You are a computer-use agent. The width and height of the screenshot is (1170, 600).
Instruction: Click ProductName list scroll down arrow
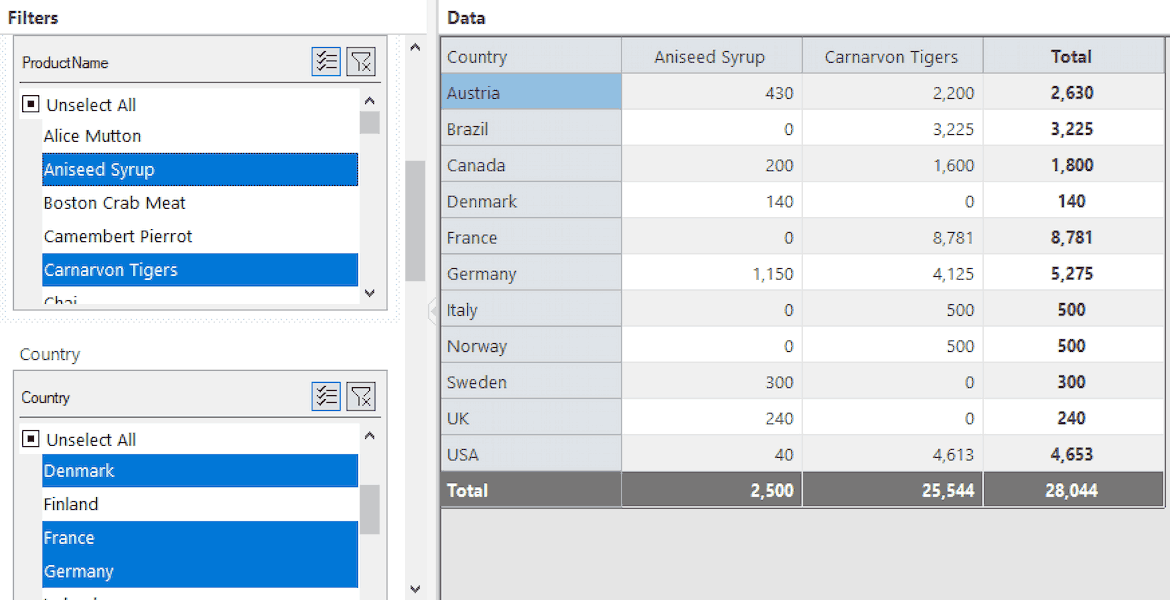click(x=369, y=293)
